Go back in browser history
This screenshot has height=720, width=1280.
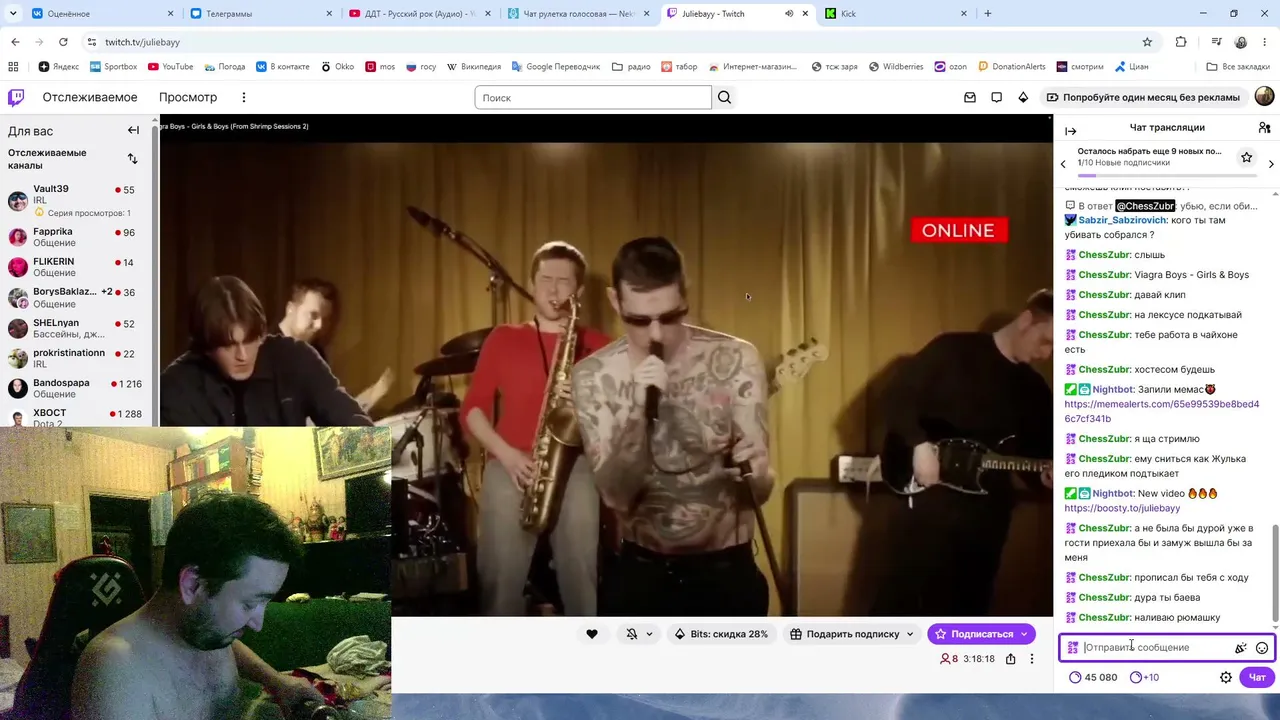tap(15, 42)
